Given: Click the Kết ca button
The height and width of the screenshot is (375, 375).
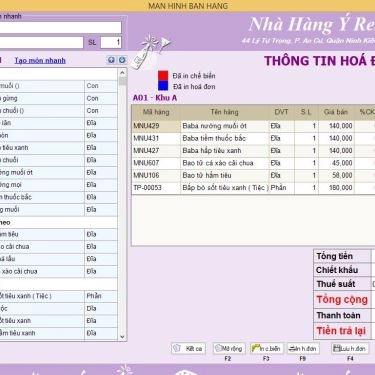Looking at the screenshot, I should (x=188, y=349).
